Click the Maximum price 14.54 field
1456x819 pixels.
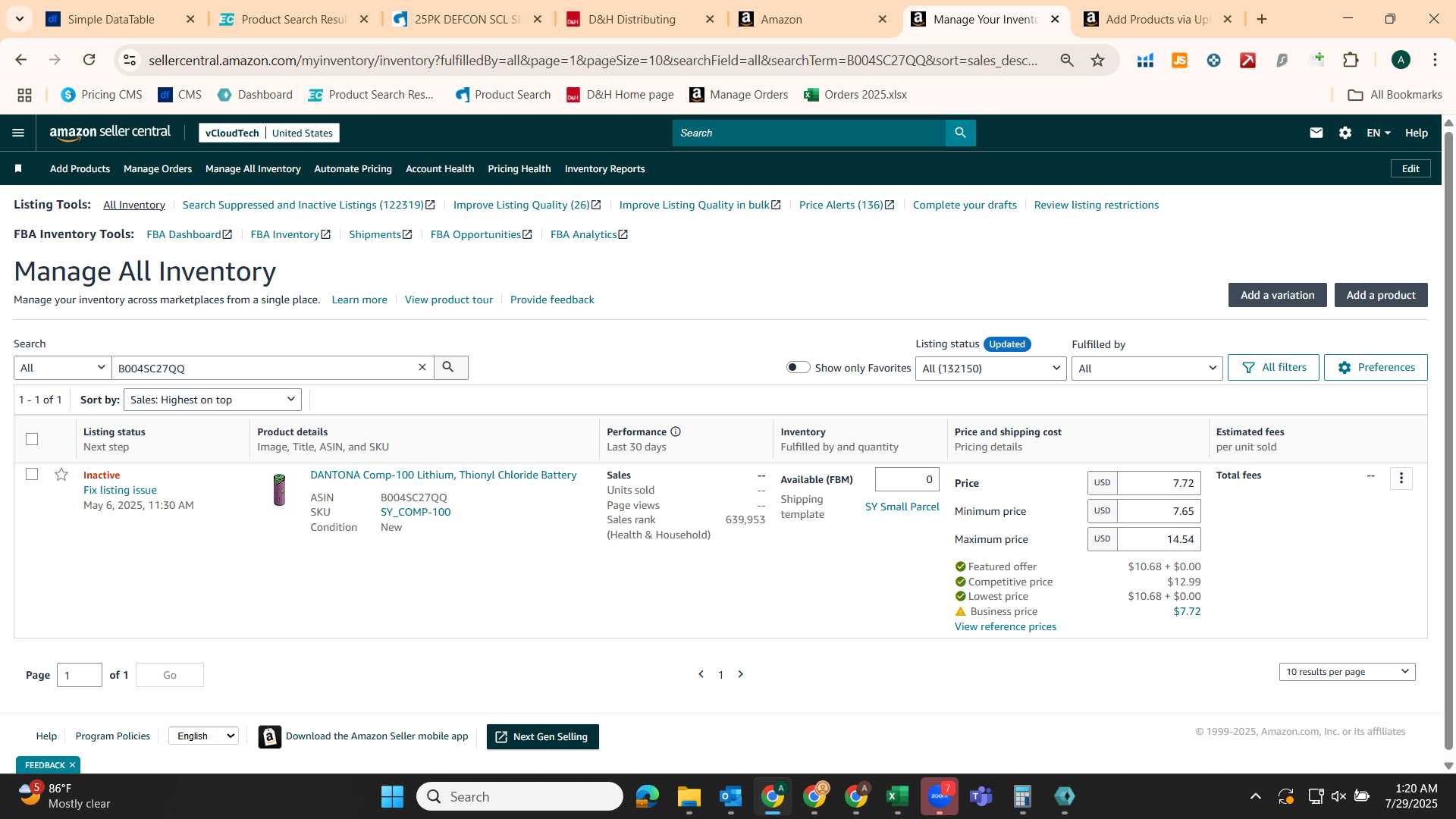pos(1158,539)
